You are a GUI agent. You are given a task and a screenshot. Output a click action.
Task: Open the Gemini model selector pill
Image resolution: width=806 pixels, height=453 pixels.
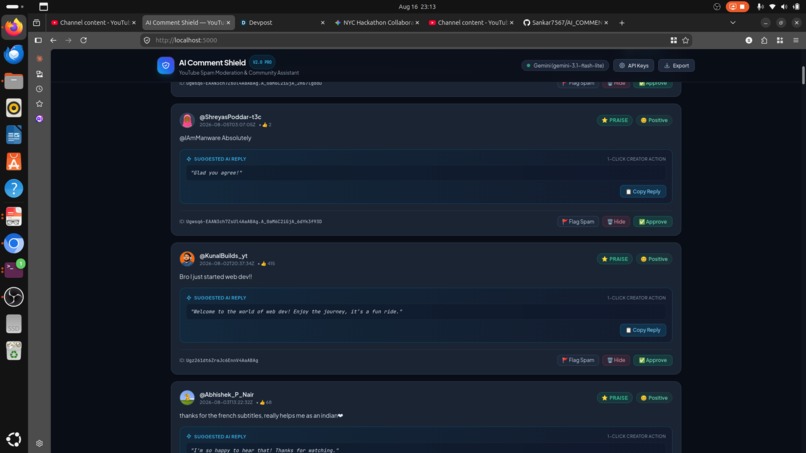point(565,66)
